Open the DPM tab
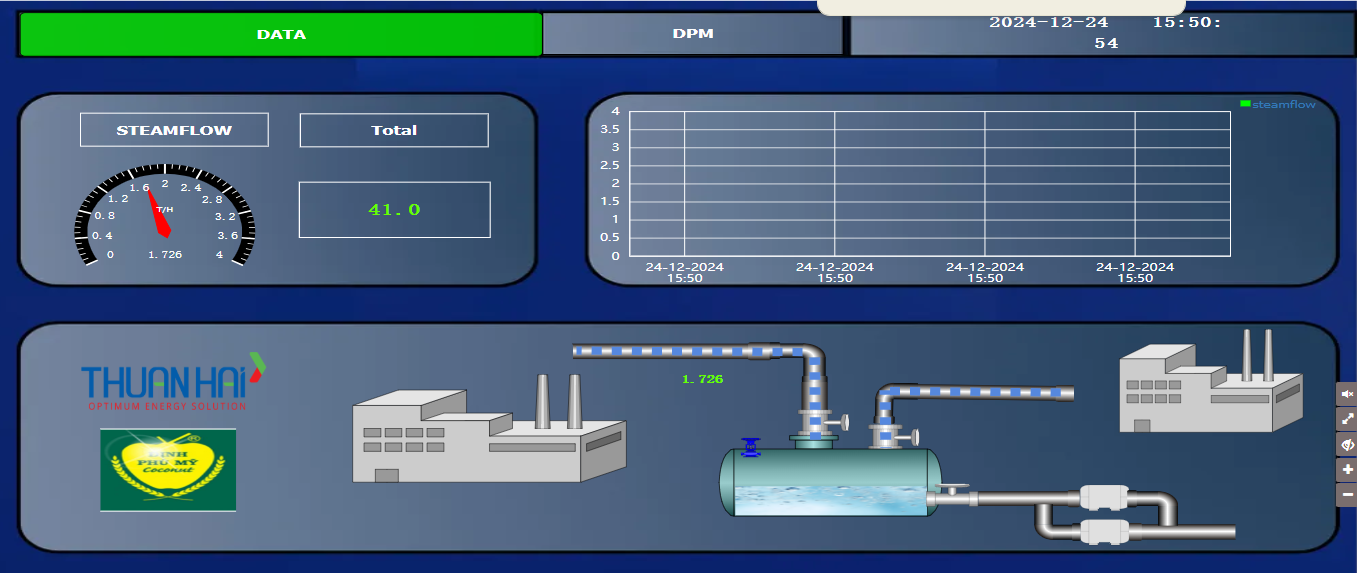Viewport: 1357px width, 573px height. click(x=692, y=34)
